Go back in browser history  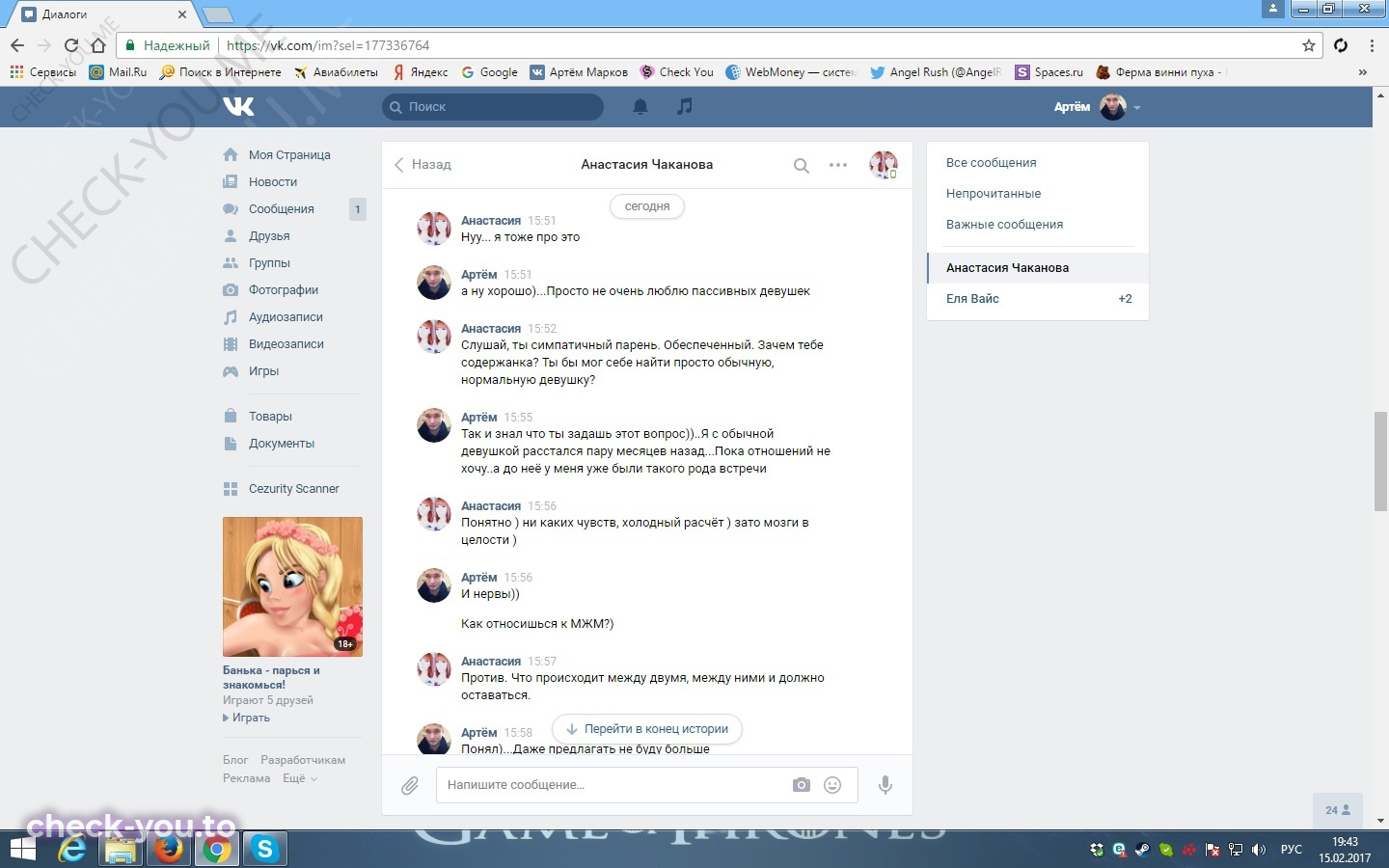(x=17, y=45)
